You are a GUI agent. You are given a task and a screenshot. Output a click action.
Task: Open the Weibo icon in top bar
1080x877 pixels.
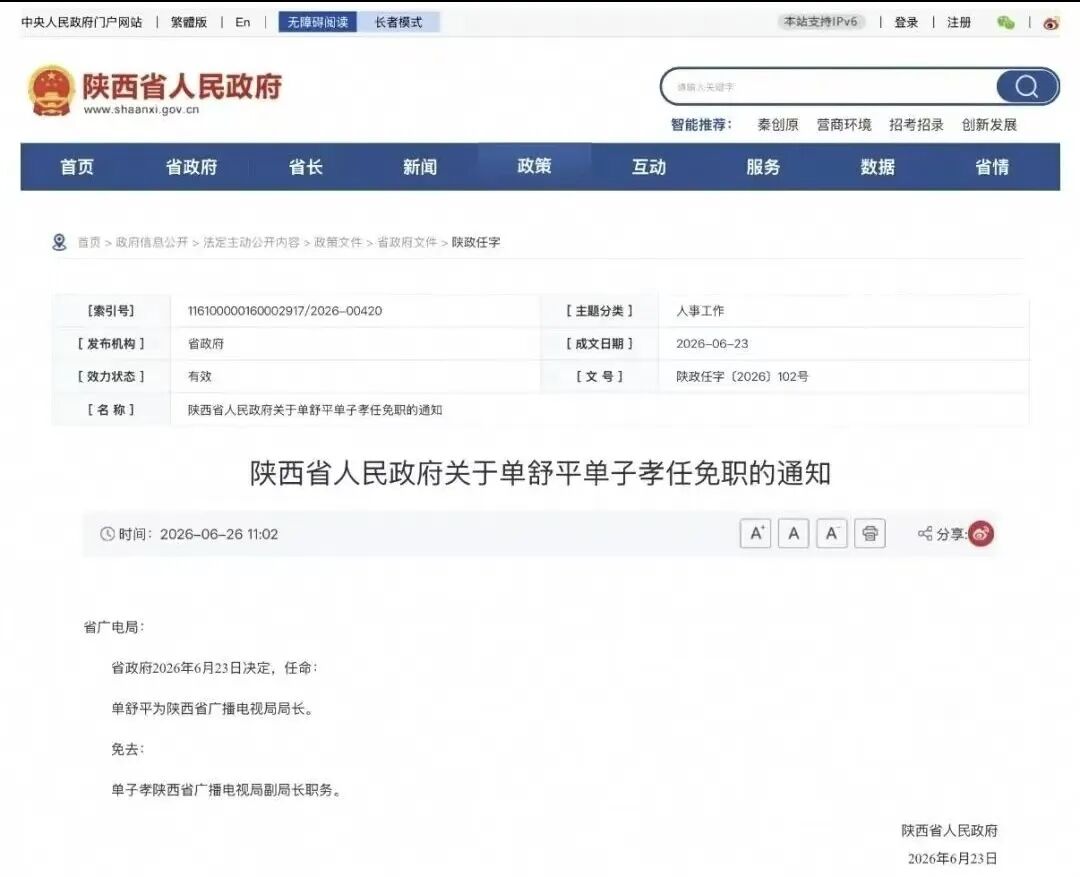tap(1050, 23)
